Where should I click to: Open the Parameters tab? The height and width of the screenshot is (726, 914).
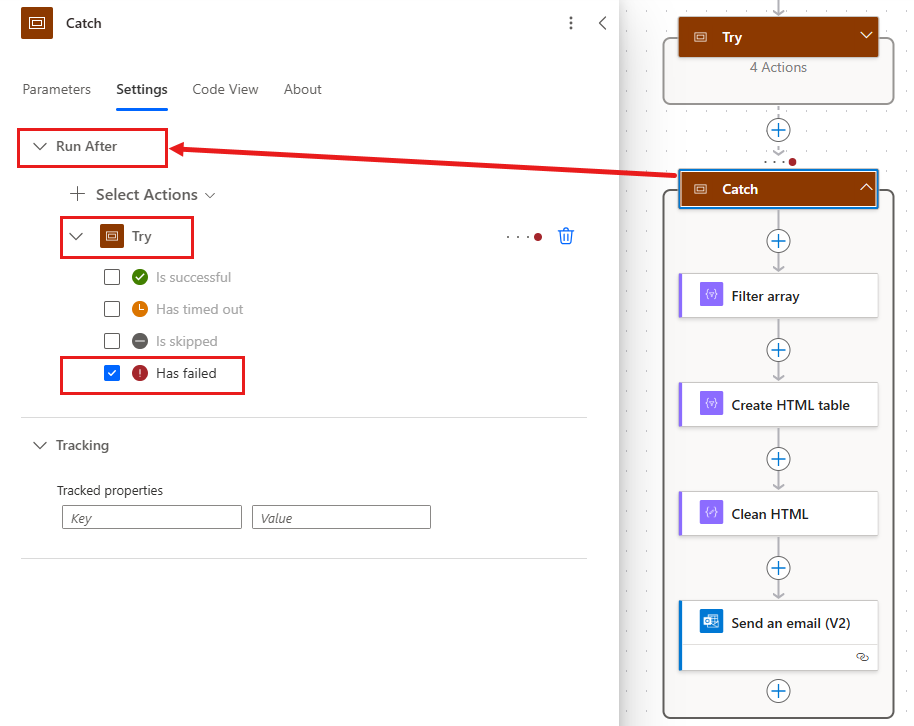pos(56,89)
